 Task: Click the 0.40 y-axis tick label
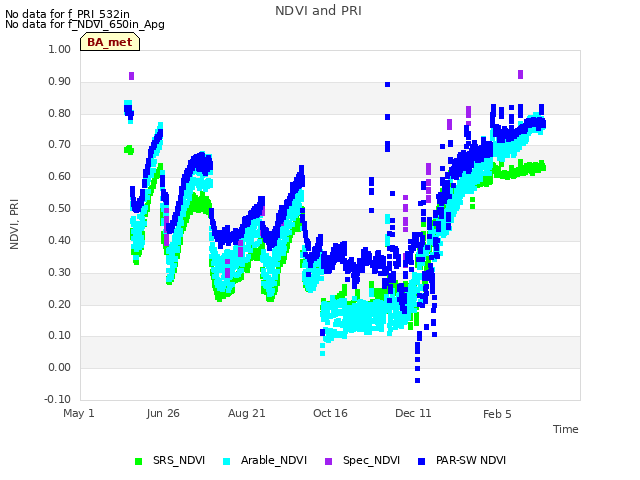[60, 240]
